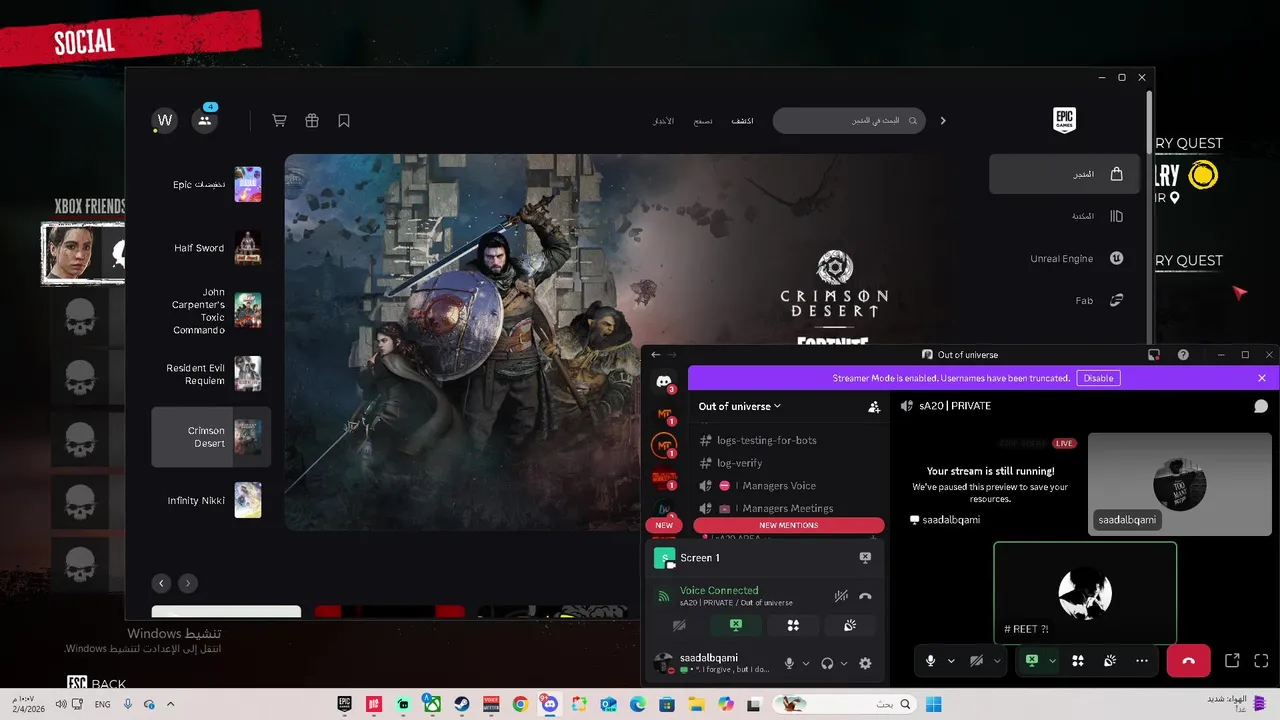The width and height of the screenshot is (1280, 720).
Task: Open المكتبة library in Epic sidebar
Action: (x=1064, y=216)
